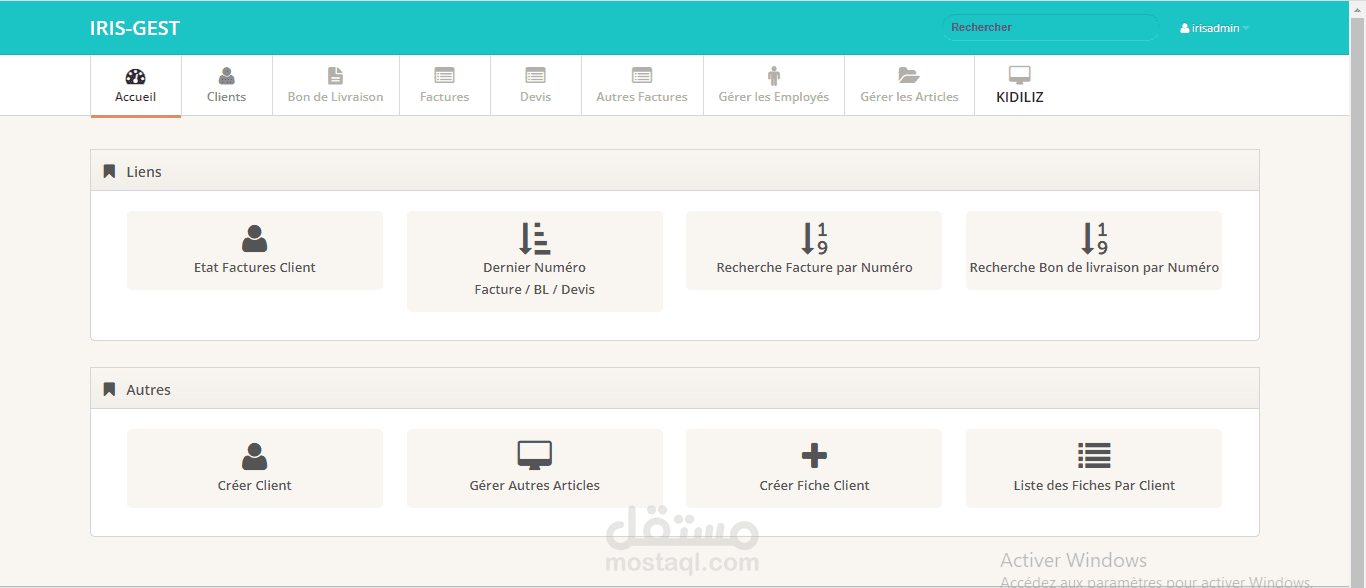Click the globe icon on the Accueil tab
The width and height of the screenshot is (1366, 588).
135,75
